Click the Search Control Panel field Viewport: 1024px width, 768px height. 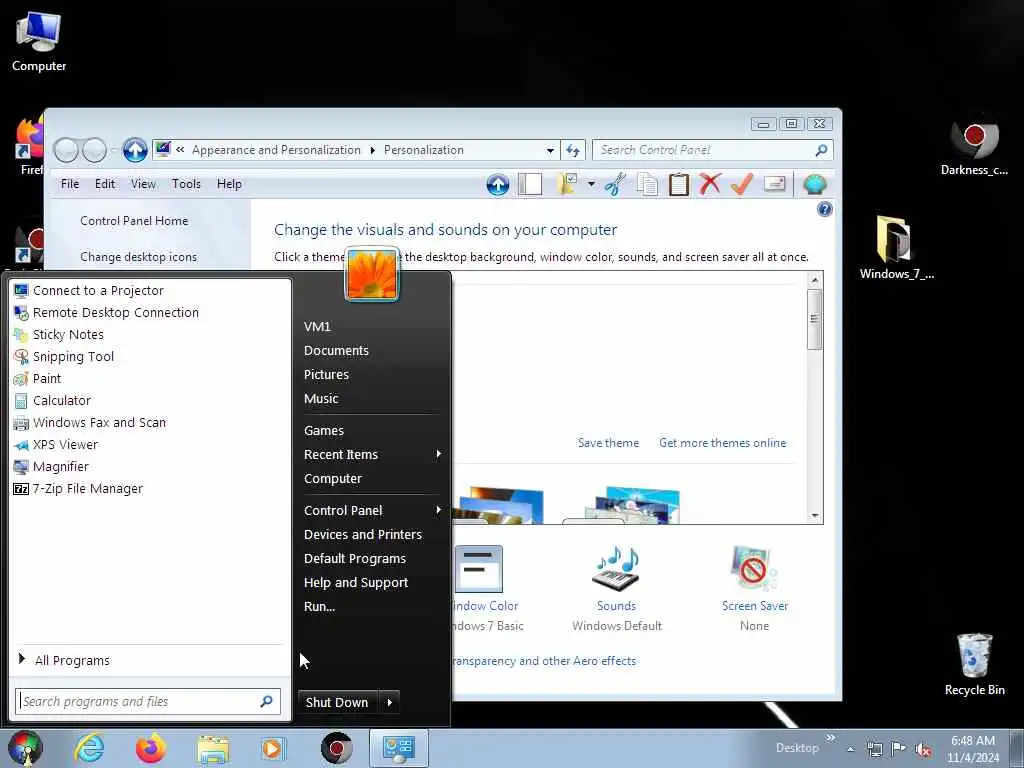pos(712,150)
